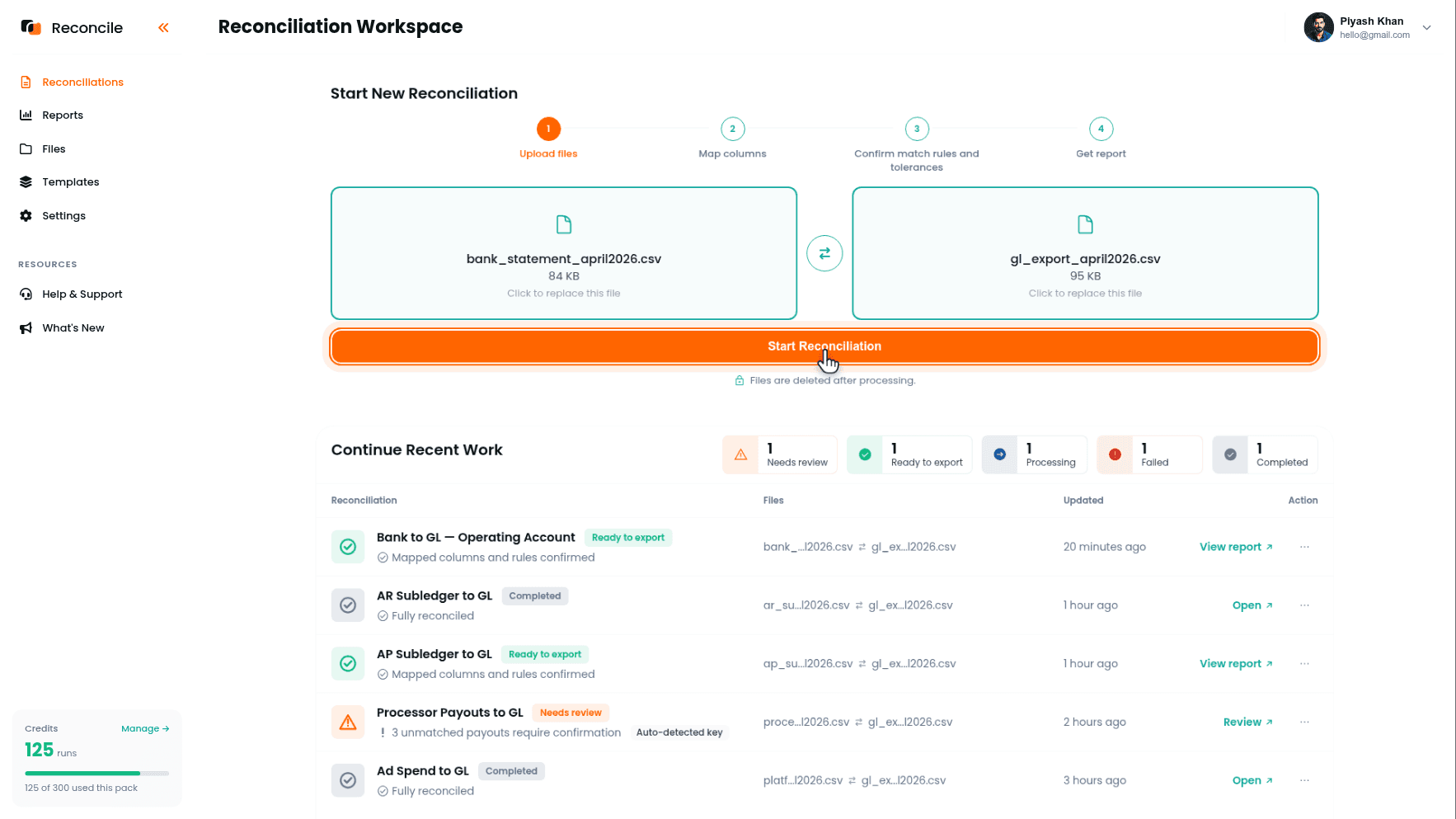Screen dimensions: 1456x819
Task: Click green check icon for Bank to GL
Action: click(348, 547)
